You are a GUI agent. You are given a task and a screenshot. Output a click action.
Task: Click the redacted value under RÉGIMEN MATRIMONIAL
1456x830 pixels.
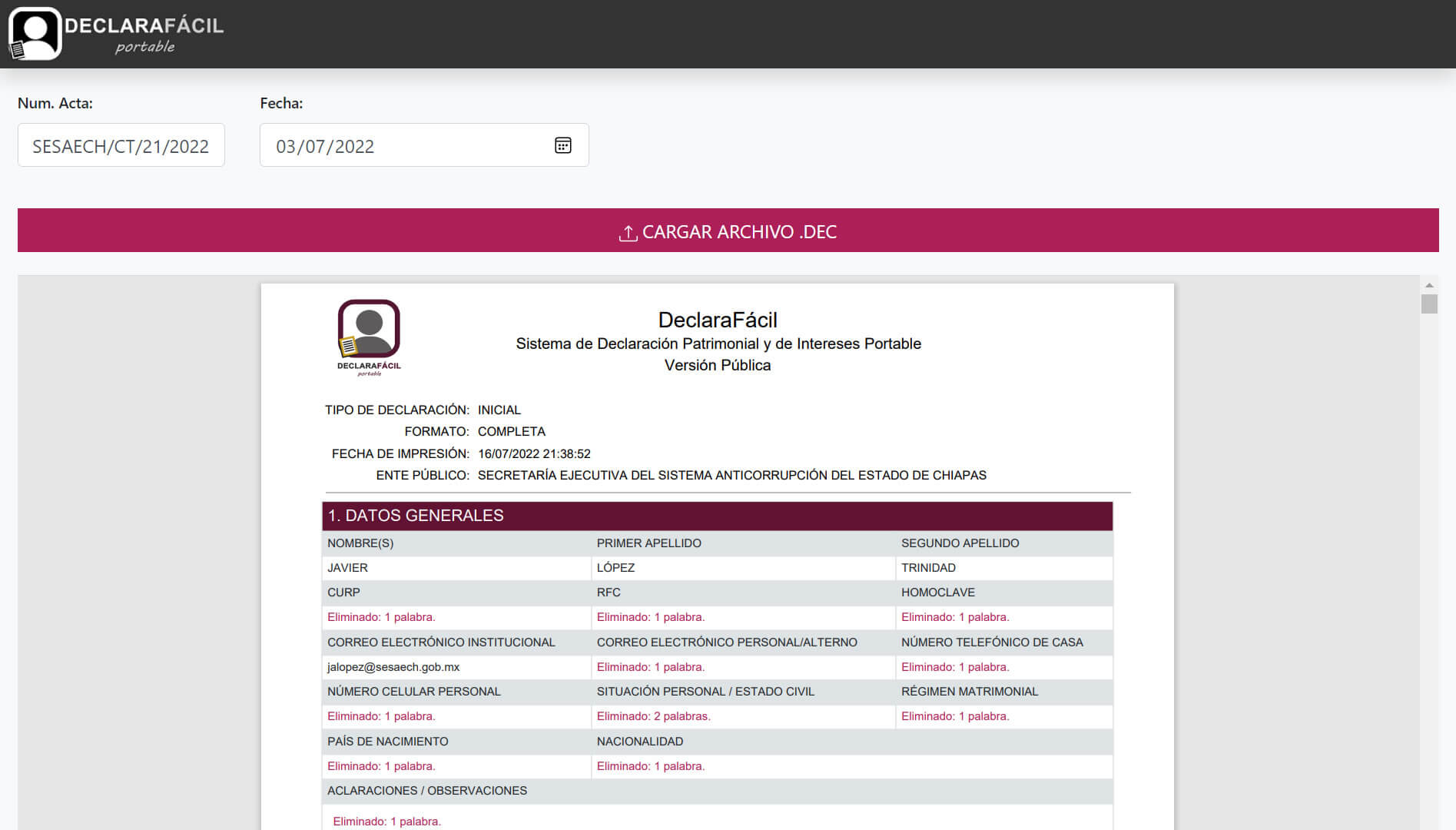(955, 716)
